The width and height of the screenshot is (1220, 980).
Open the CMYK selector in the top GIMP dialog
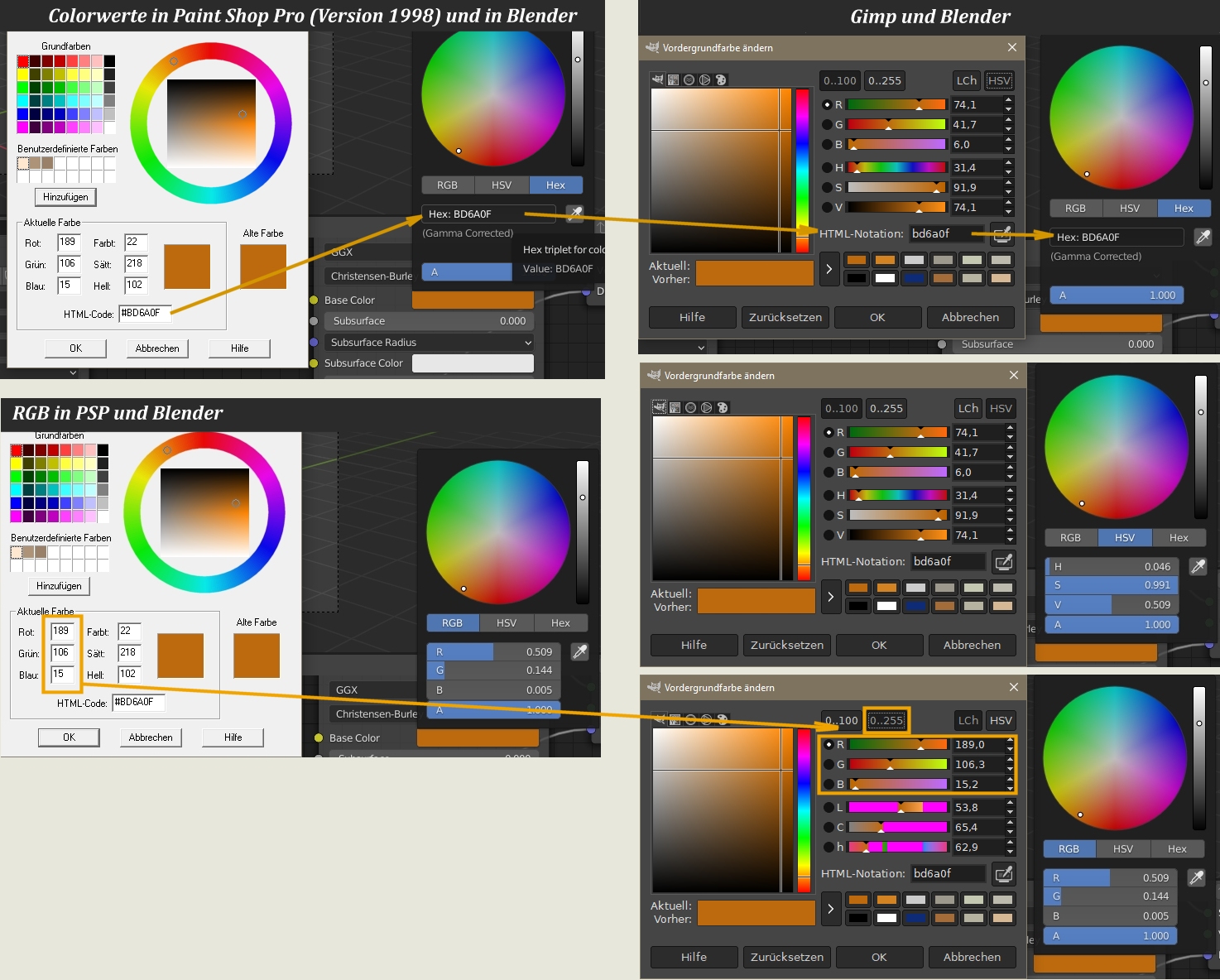(x=674, y=79)
